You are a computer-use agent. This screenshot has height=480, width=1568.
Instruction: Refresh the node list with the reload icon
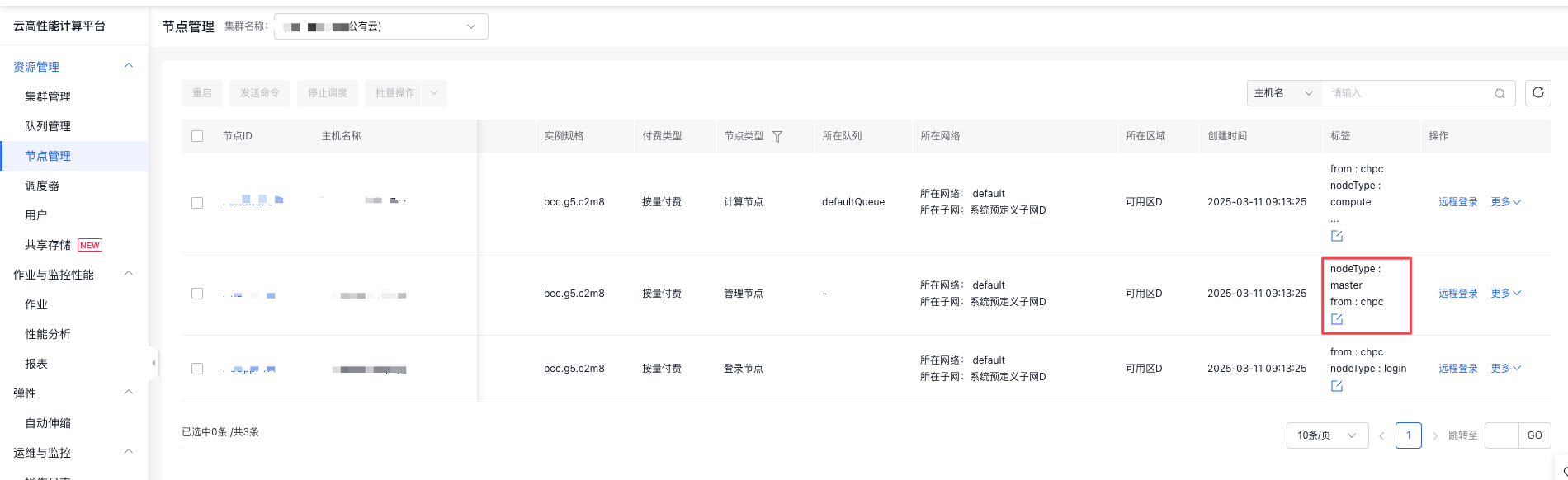(1537, 92)
